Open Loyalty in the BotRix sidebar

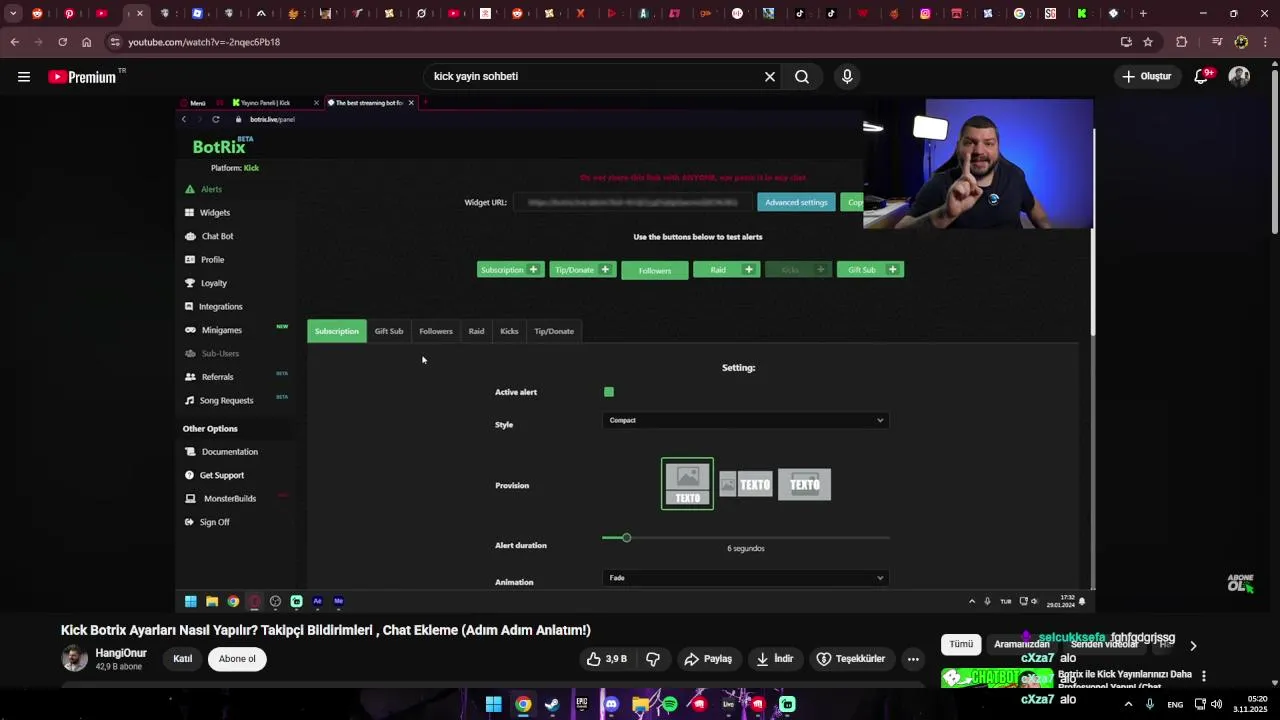206,283
